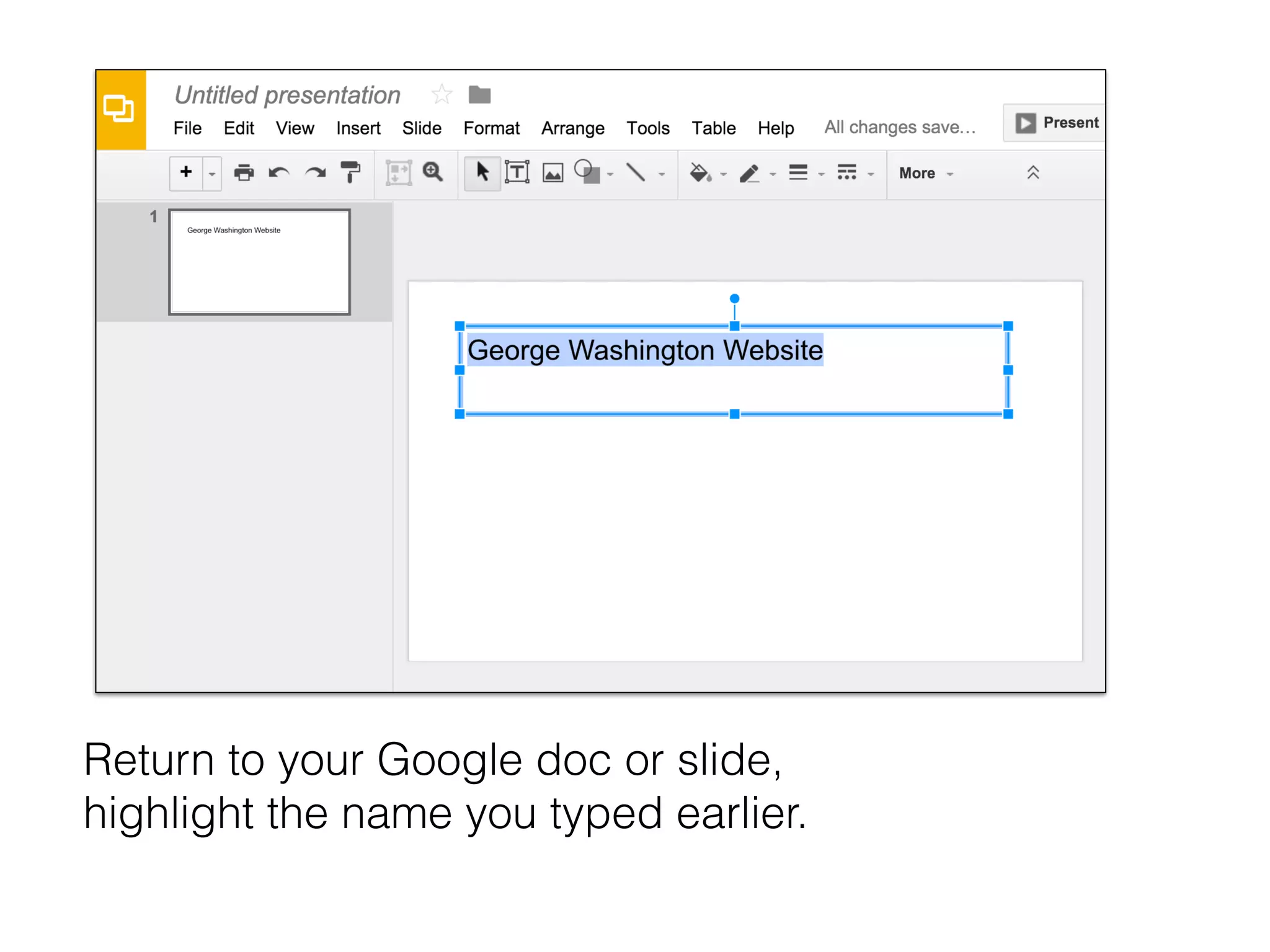1270x952 pixels.
Task: Open the File menu
Action: [x=187, y=128]
